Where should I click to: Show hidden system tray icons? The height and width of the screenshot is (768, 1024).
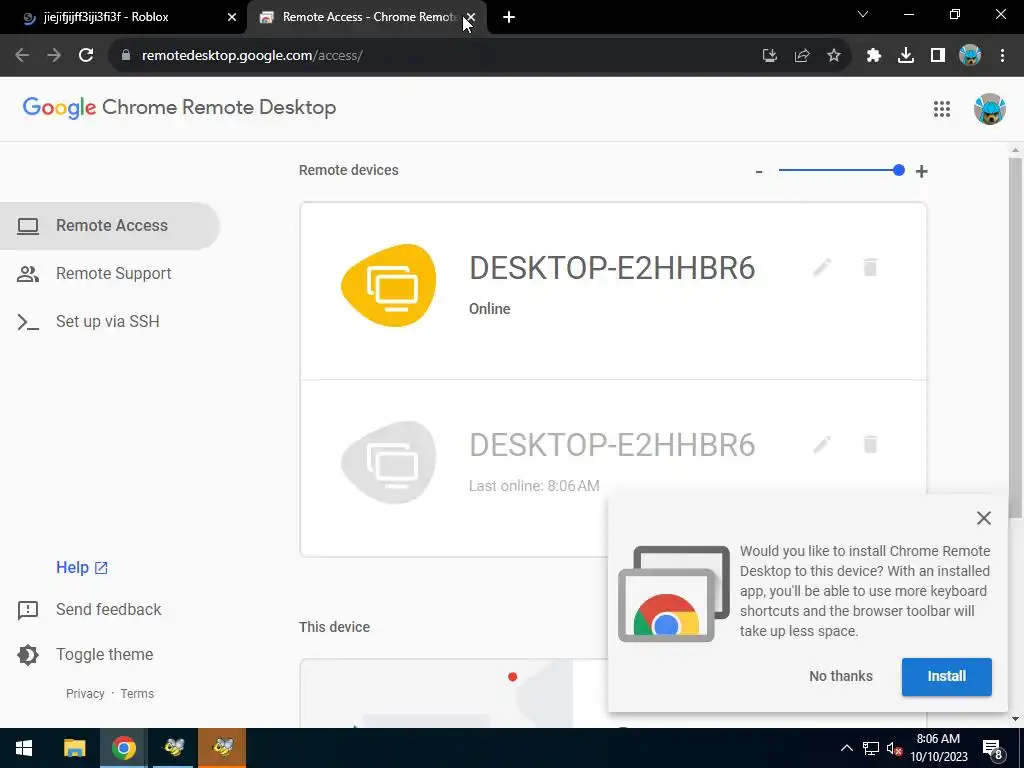point(846,748)
